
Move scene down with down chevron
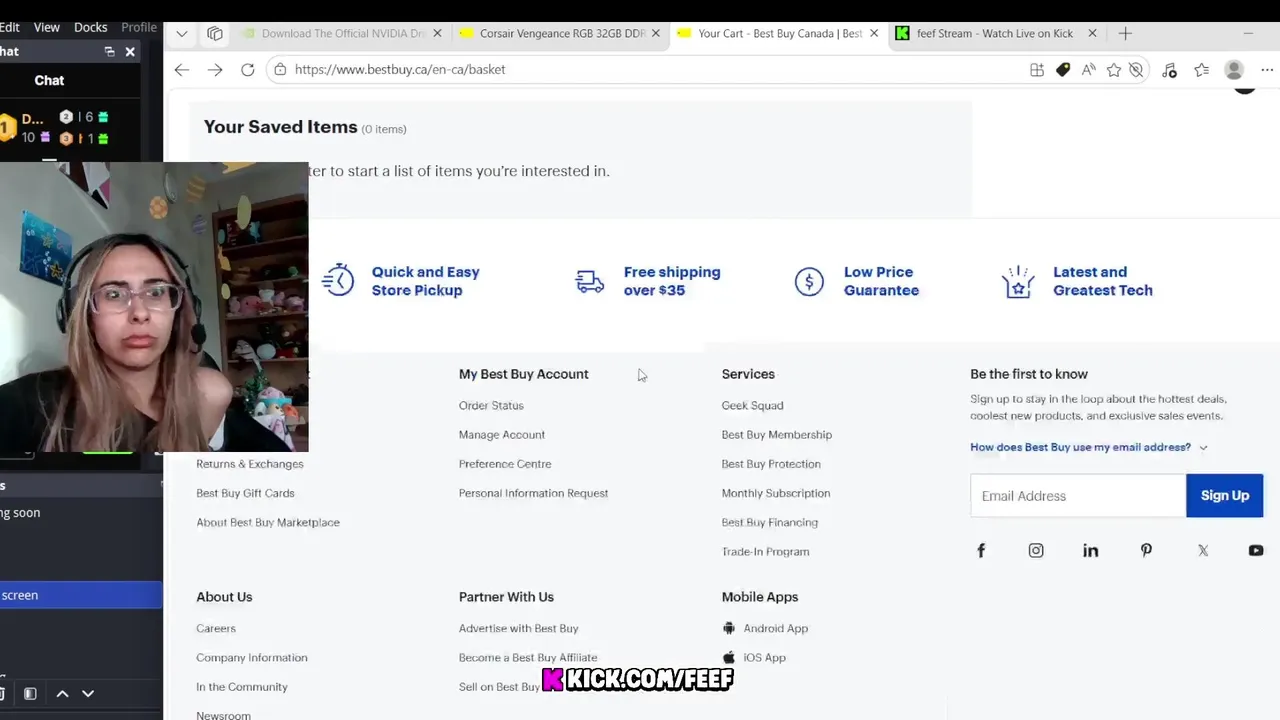[x=88, y=693]
